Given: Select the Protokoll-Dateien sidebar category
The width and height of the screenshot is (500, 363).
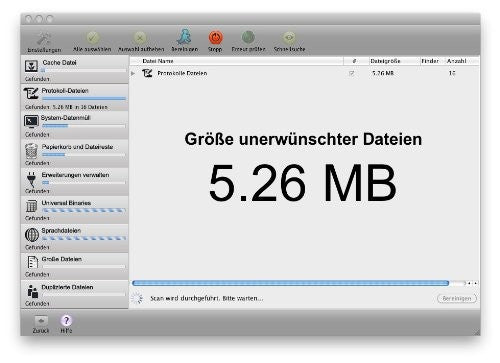Looking at the screenshot, I should 75,98.
